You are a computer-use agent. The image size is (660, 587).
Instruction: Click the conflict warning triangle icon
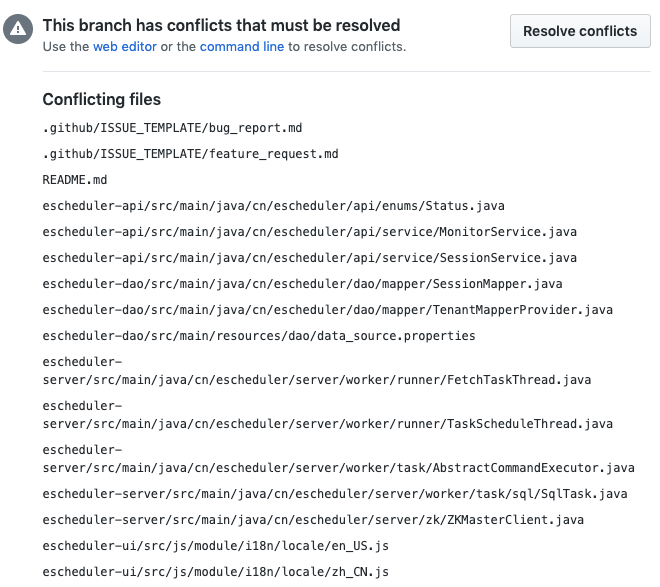click(x=18, y=29)
